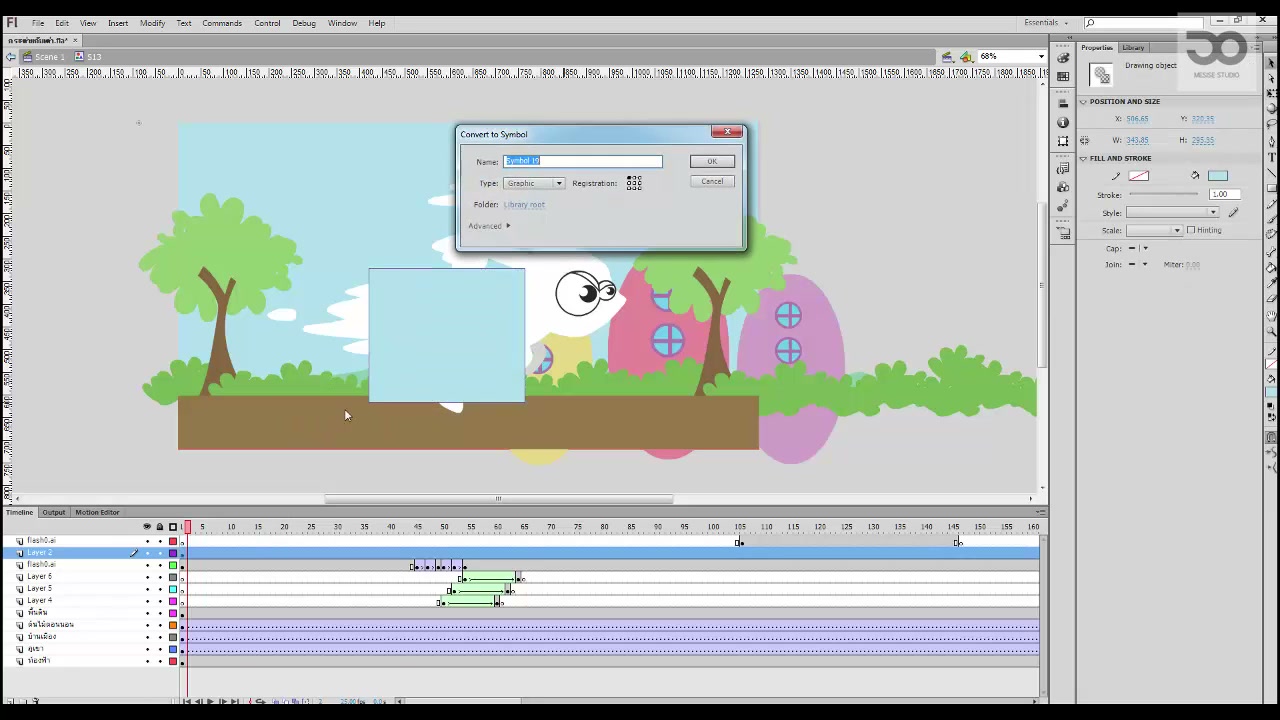Toggle lock dot of Layer 4
Image resolution: width=1280 pixels, height=720 pixels.
tap(159, 601)
